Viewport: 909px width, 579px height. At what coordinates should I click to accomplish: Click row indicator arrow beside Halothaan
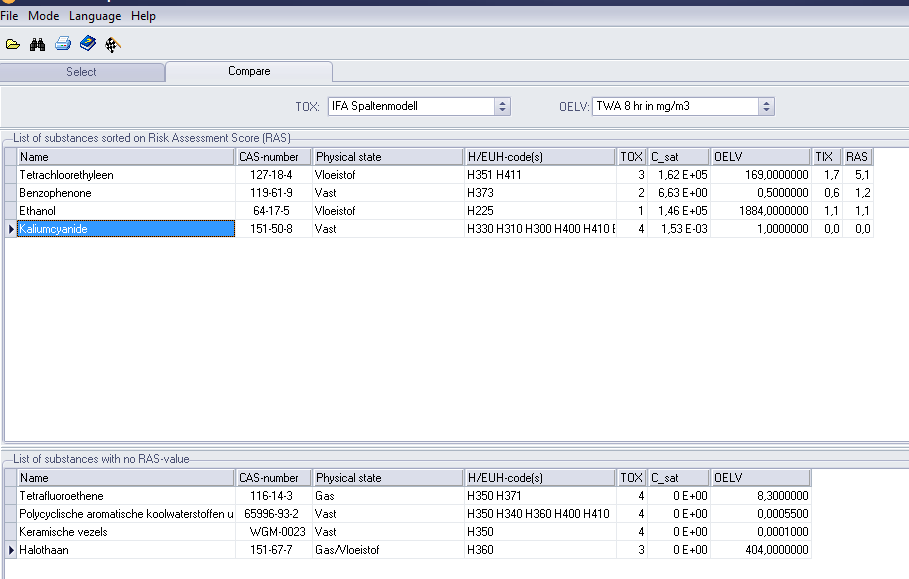(11, 550)
